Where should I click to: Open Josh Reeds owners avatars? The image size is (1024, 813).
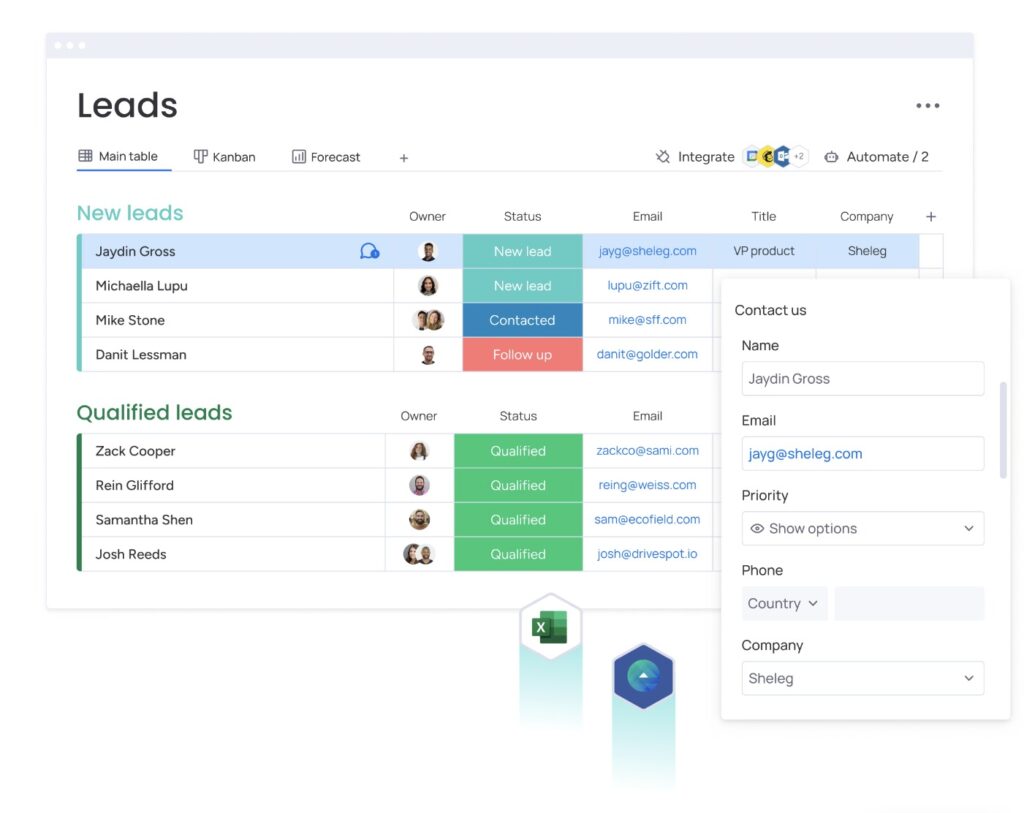(x=419, y=554)
